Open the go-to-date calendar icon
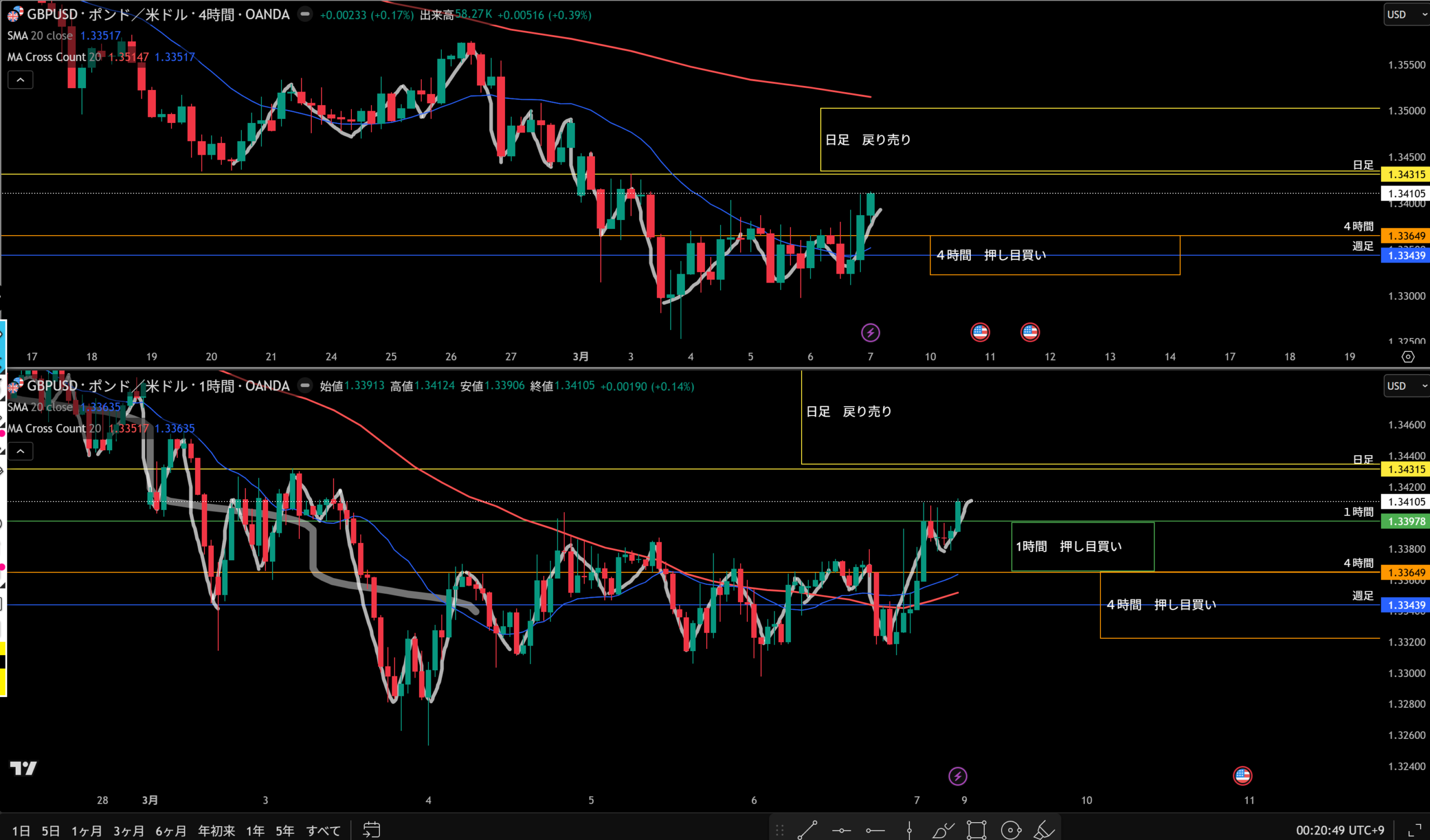The width and height of the screenshot is (1430, 840). (371, 830)
